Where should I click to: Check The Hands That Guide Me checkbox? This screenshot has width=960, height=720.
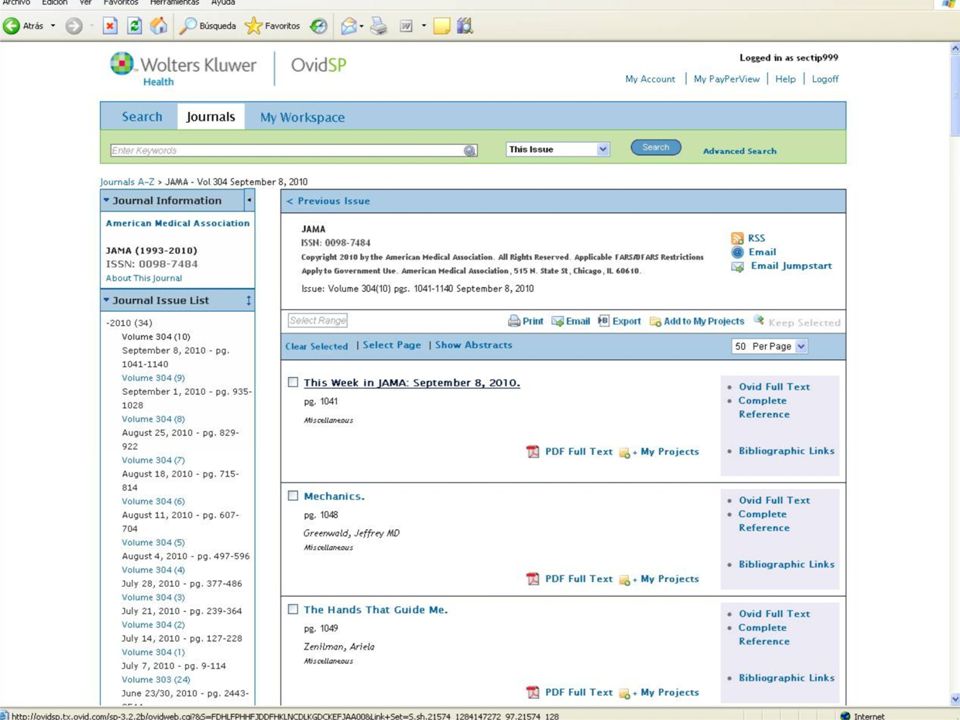point(293,609)
